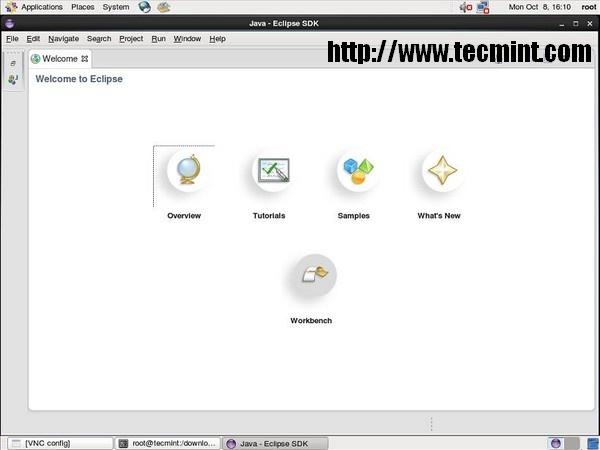Switch to the empty second workspace
Screen dimensions: 600x450
click(572, 443)
